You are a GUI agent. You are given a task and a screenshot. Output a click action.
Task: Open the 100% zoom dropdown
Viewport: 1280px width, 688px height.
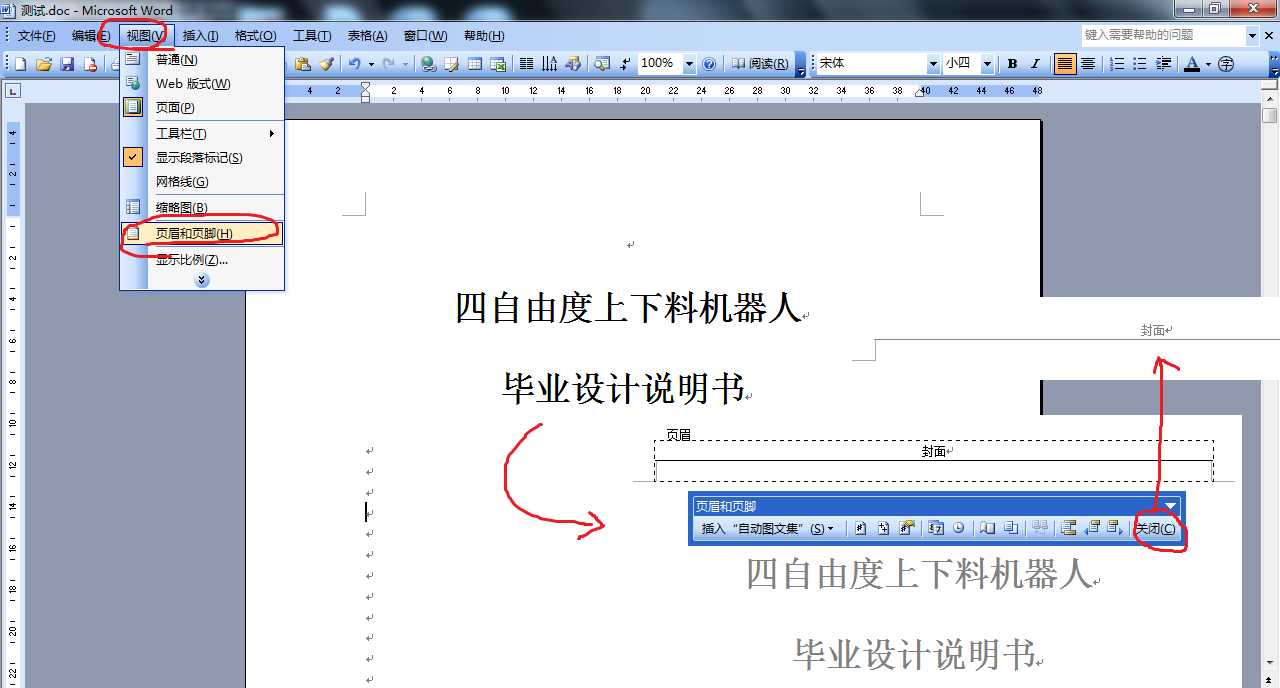690,64
